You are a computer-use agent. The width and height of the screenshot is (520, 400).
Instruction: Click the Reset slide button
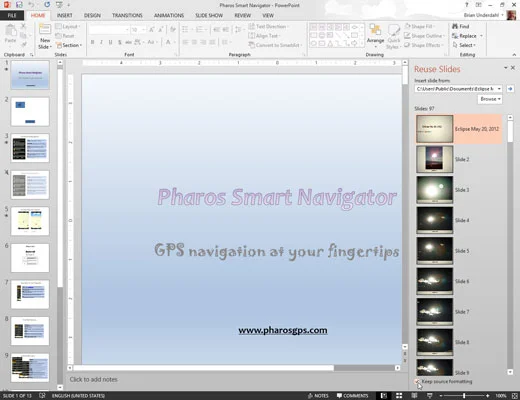(65, 36)
